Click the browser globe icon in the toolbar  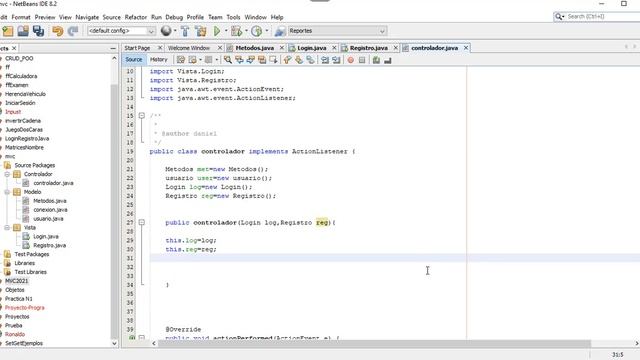coord(166,31)
